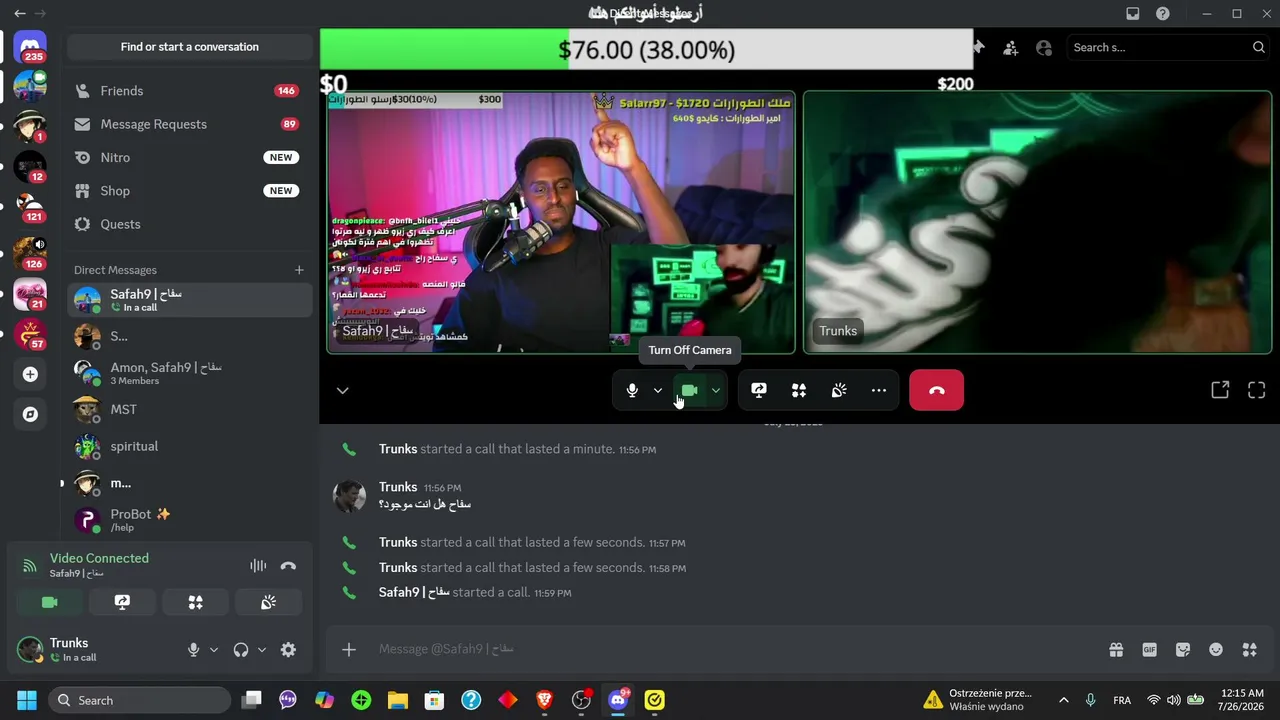Show the user profile icon in header
This screenshot has height=720, width=1280.
coord(1044,47)
